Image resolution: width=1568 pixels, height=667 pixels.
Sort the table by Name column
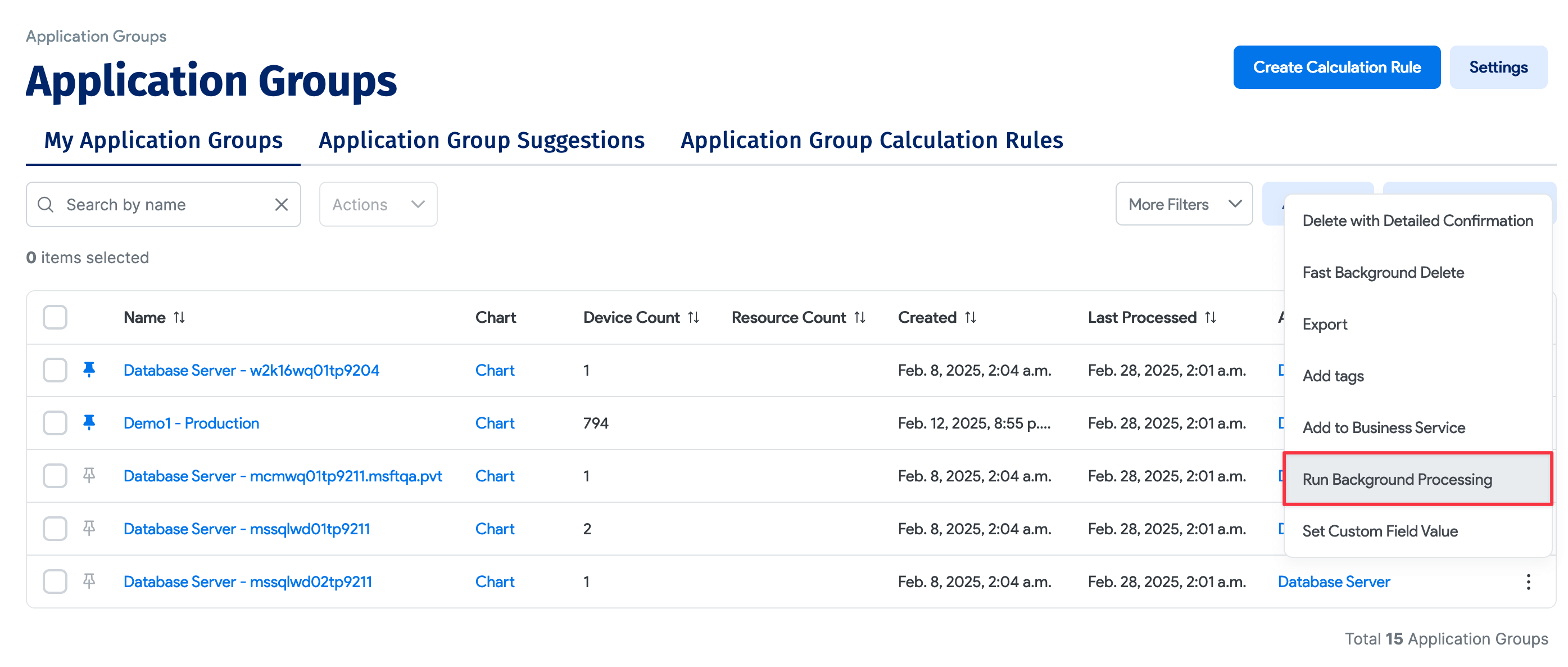179,317
